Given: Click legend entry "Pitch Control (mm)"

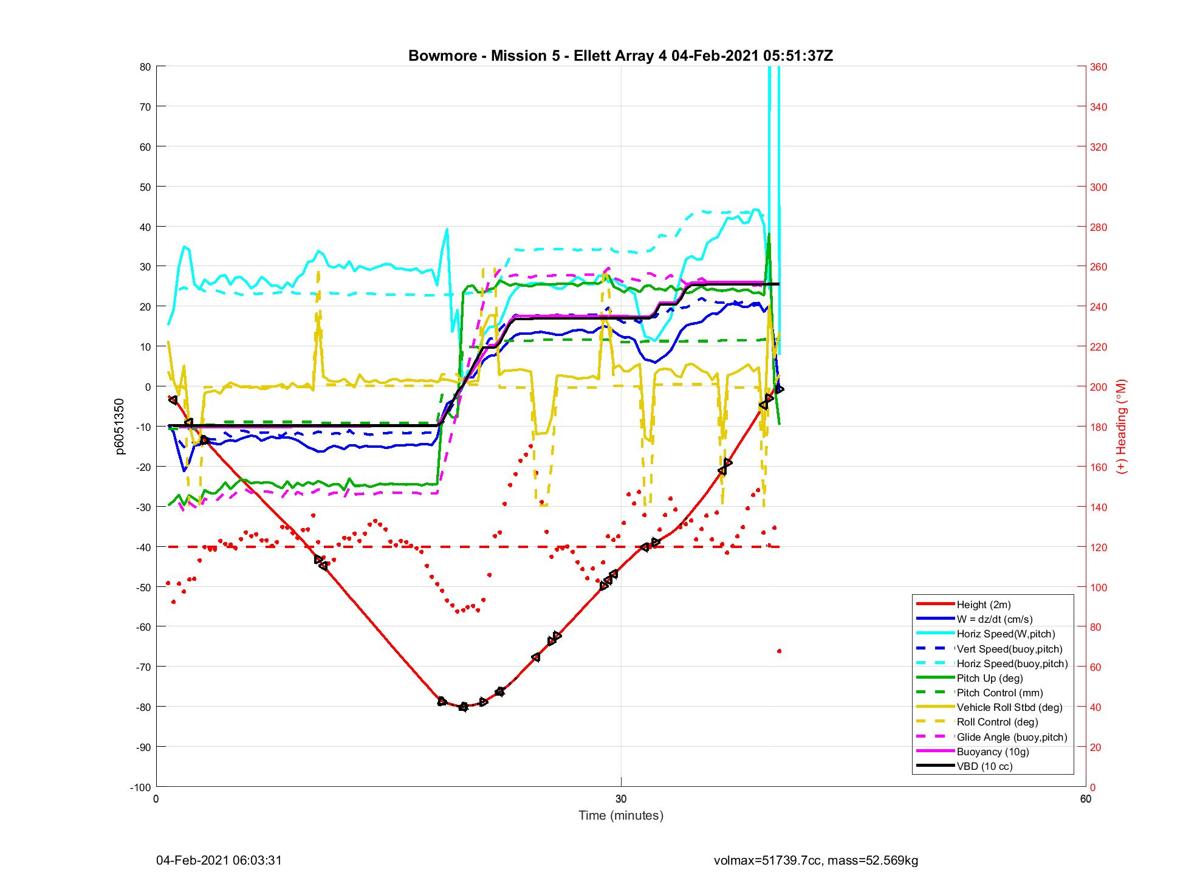Looking at the screenshot, I should 1002,693.
